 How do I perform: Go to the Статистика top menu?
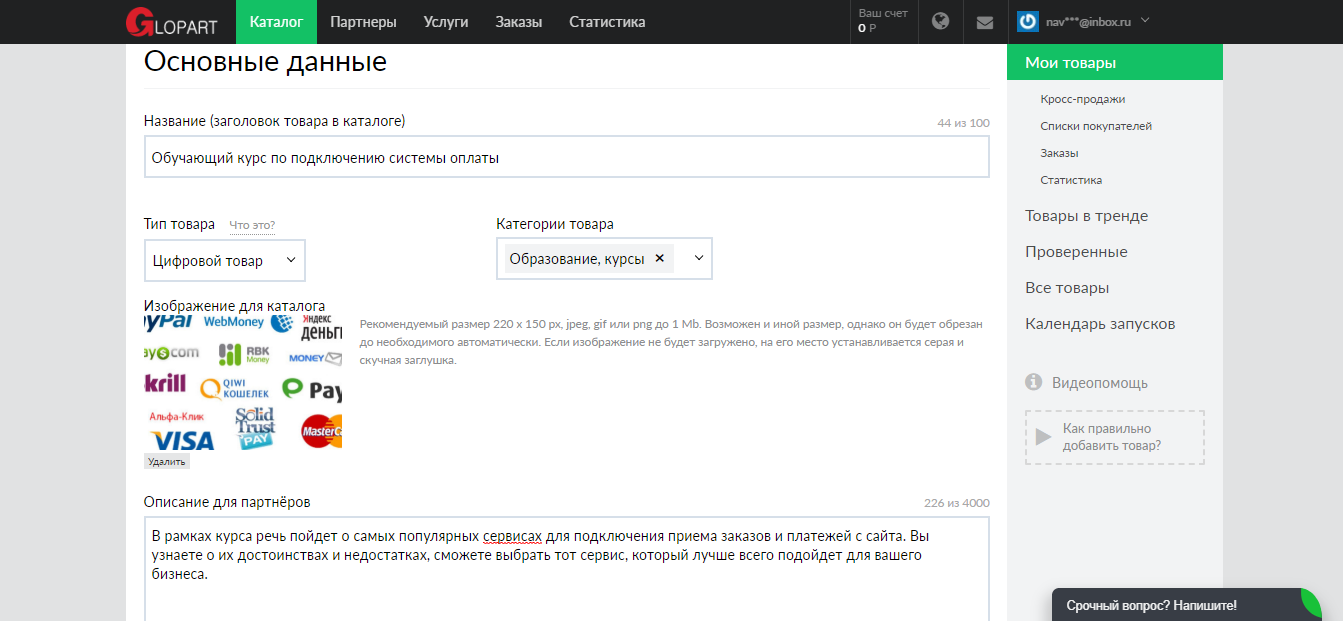(607, 22)
